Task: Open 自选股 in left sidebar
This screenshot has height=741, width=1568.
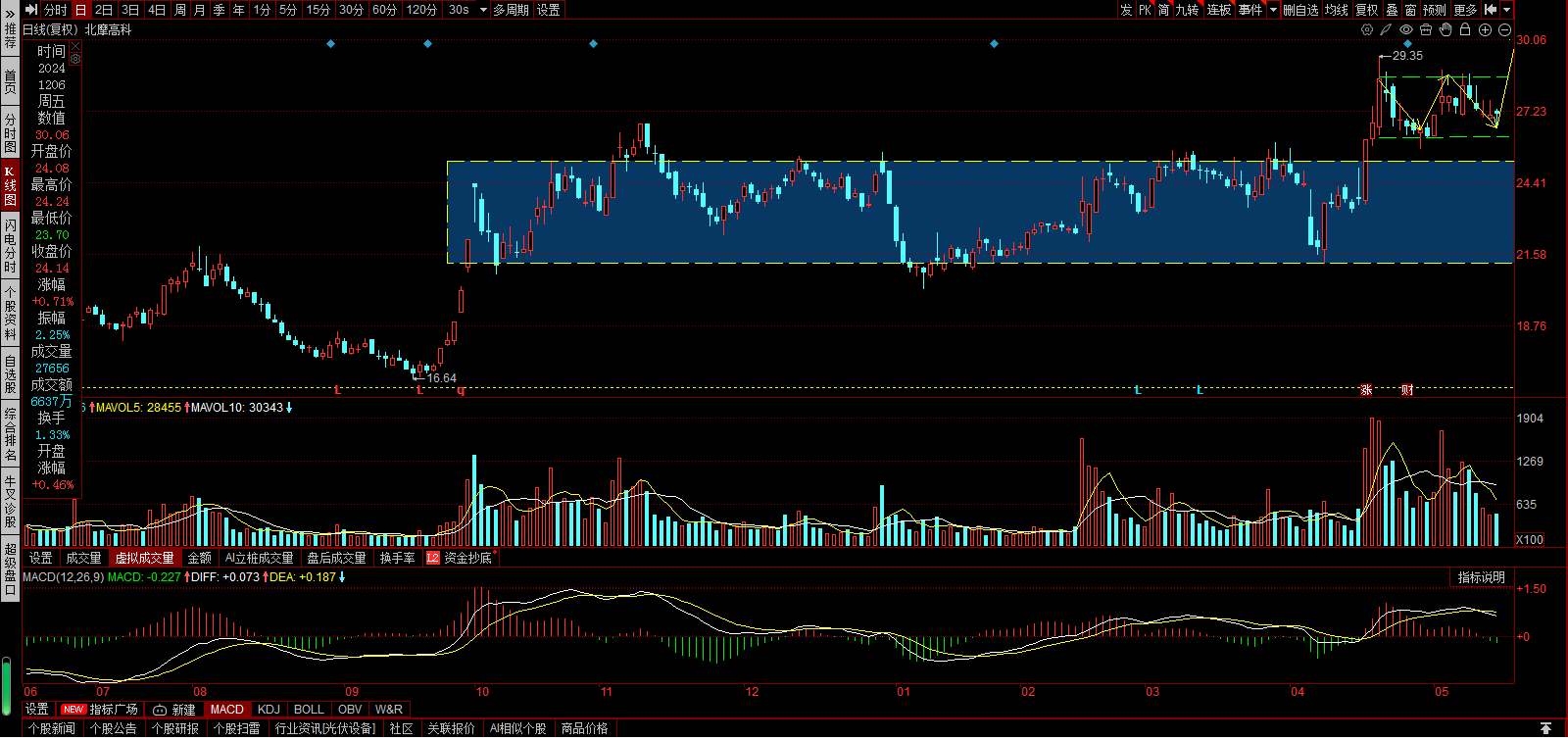Action: (10, 373)
